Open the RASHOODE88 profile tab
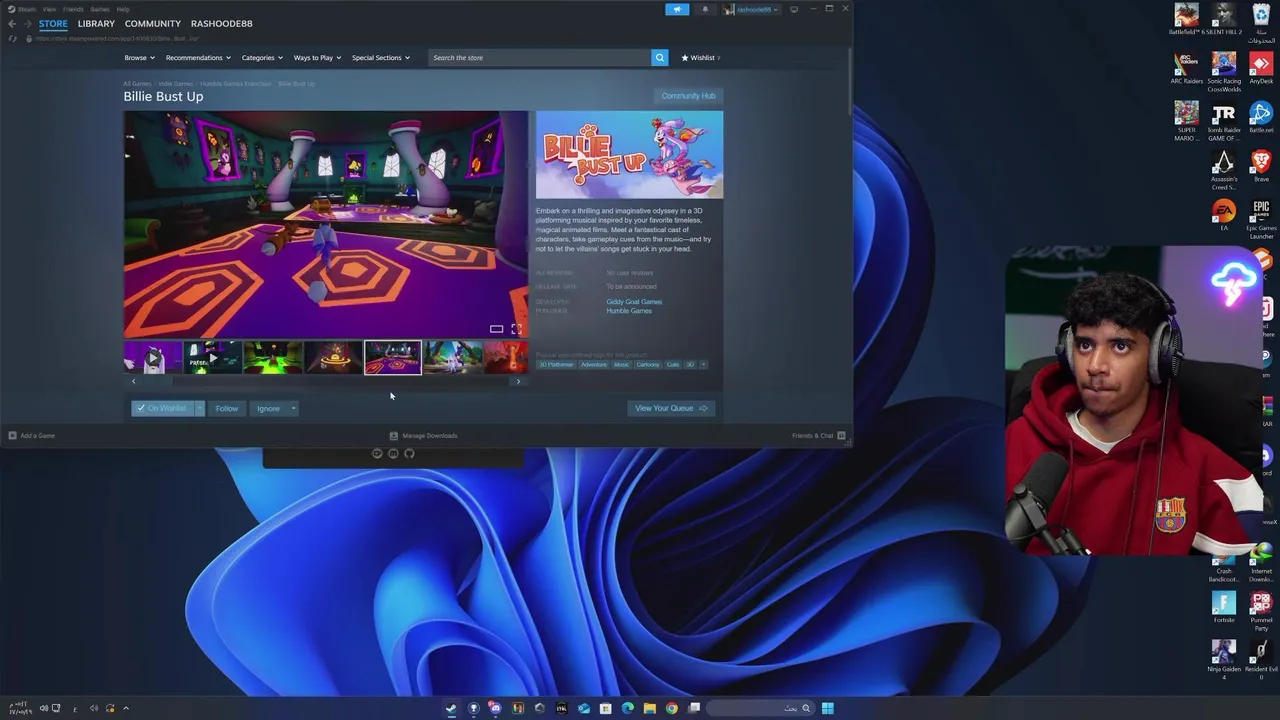 (x=221, y=23)
